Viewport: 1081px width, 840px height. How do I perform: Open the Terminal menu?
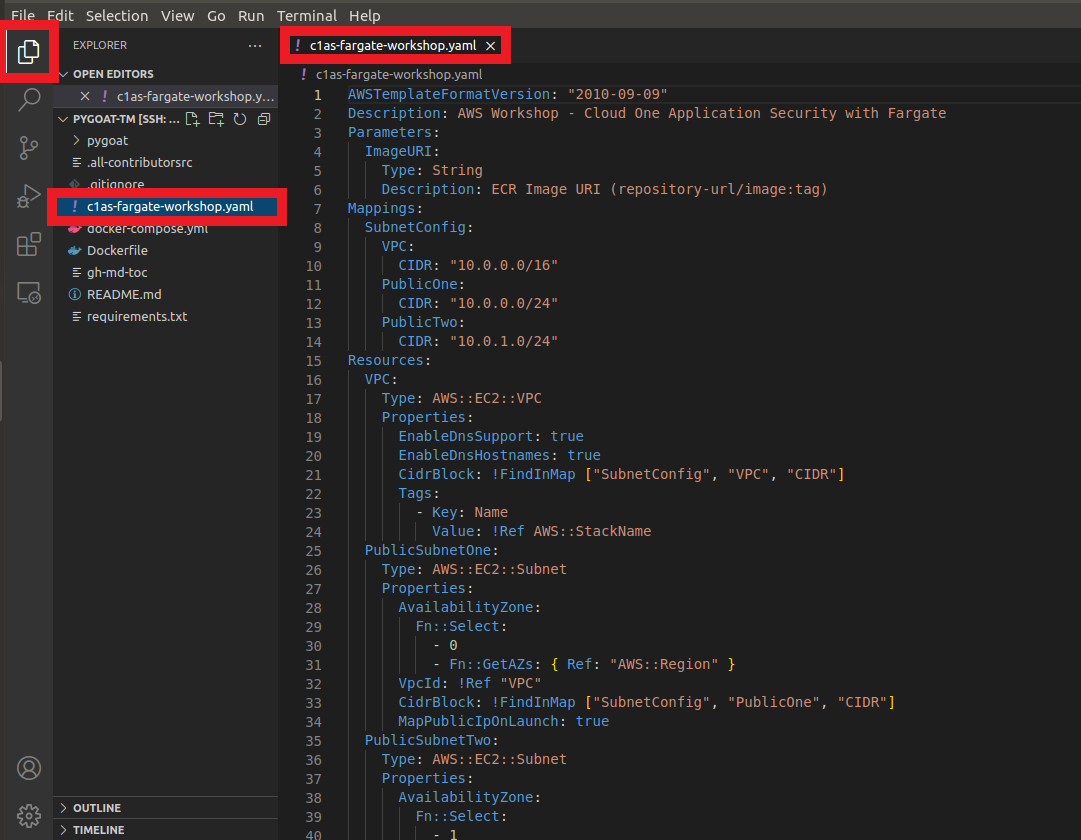[307, 15]
